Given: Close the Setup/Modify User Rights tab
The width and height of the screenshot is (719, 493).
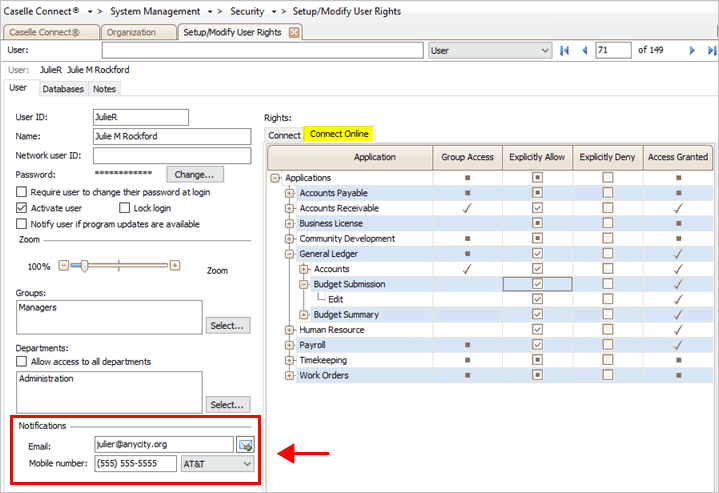Looking at the screenshot, I should click(x=294, y=32).
